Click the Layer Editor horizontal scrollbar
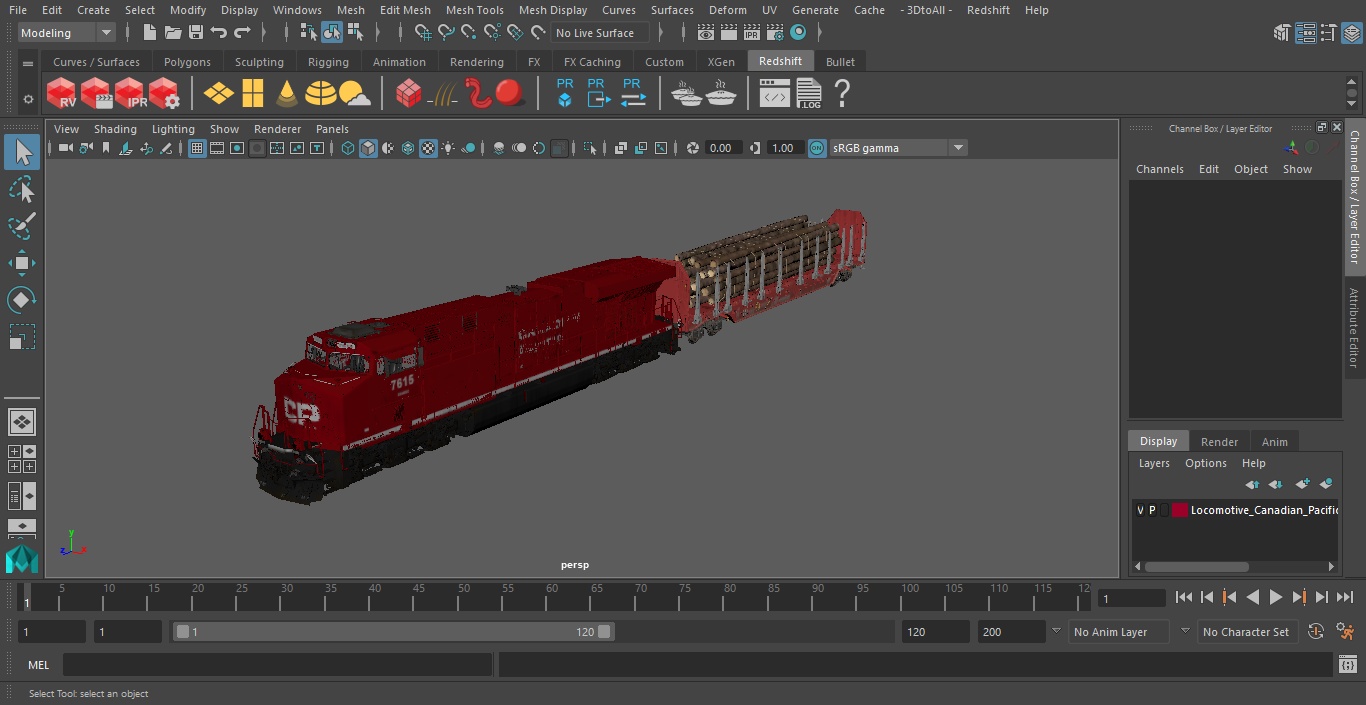Screen dimensions: 1366x705 pos(1196,566)
